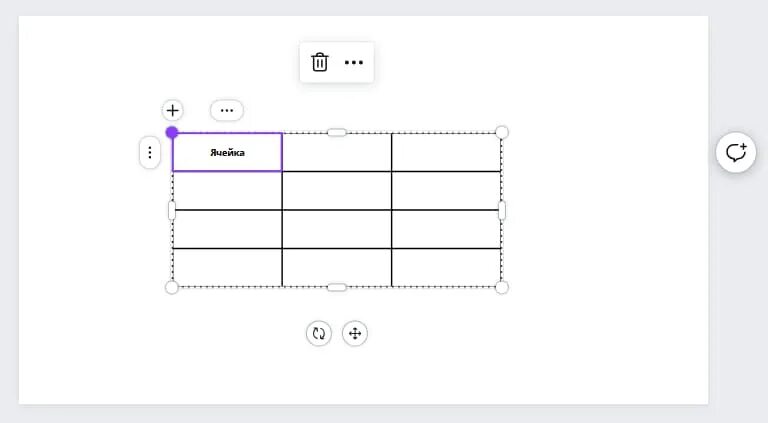Select the bottom-left table cell
The width and height of the screenshot is (768, 423).
(x=227, y=267)
